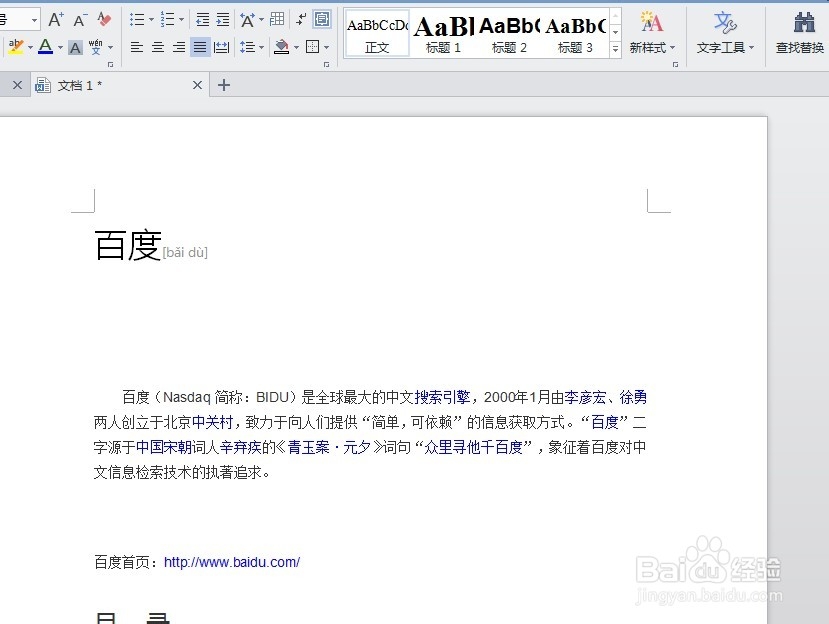Screen dimensions: 829x624
Task: Expand bulleted list dropdown arrow
Action: (151, 20)
